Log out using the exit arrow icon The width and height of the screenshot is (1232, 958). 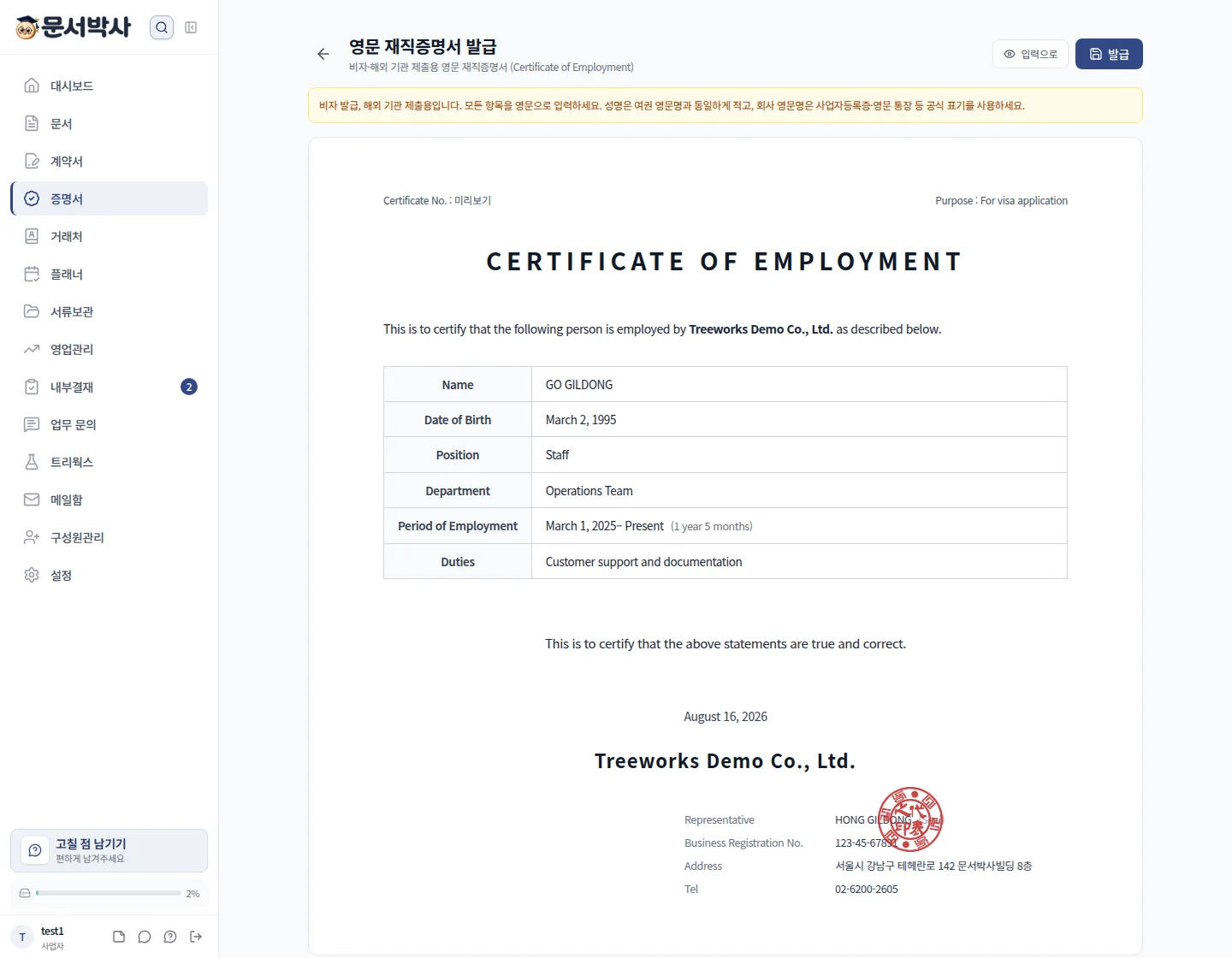point(196,937)
